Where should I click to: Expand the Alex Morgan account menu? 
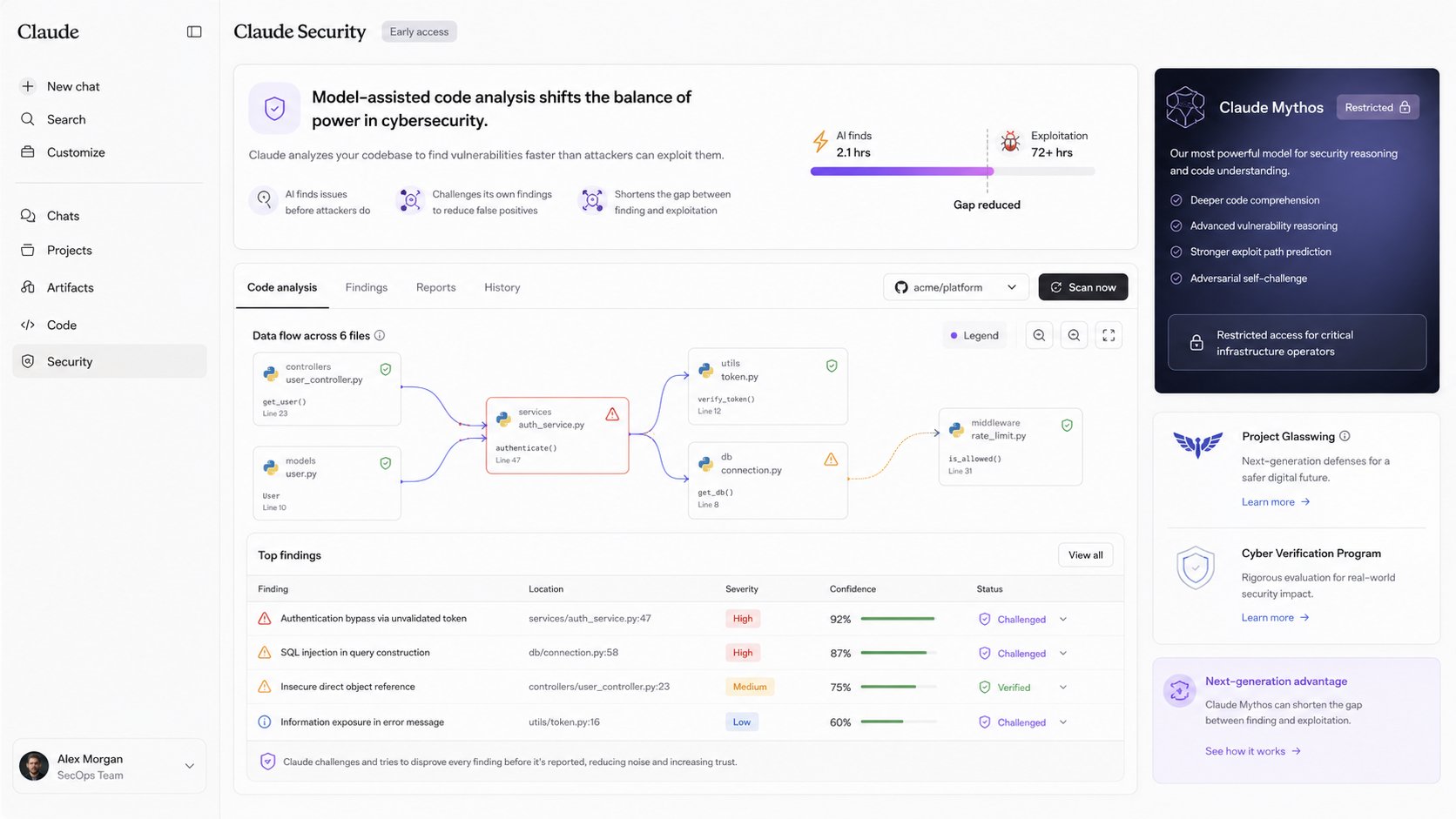pos(189,766)
